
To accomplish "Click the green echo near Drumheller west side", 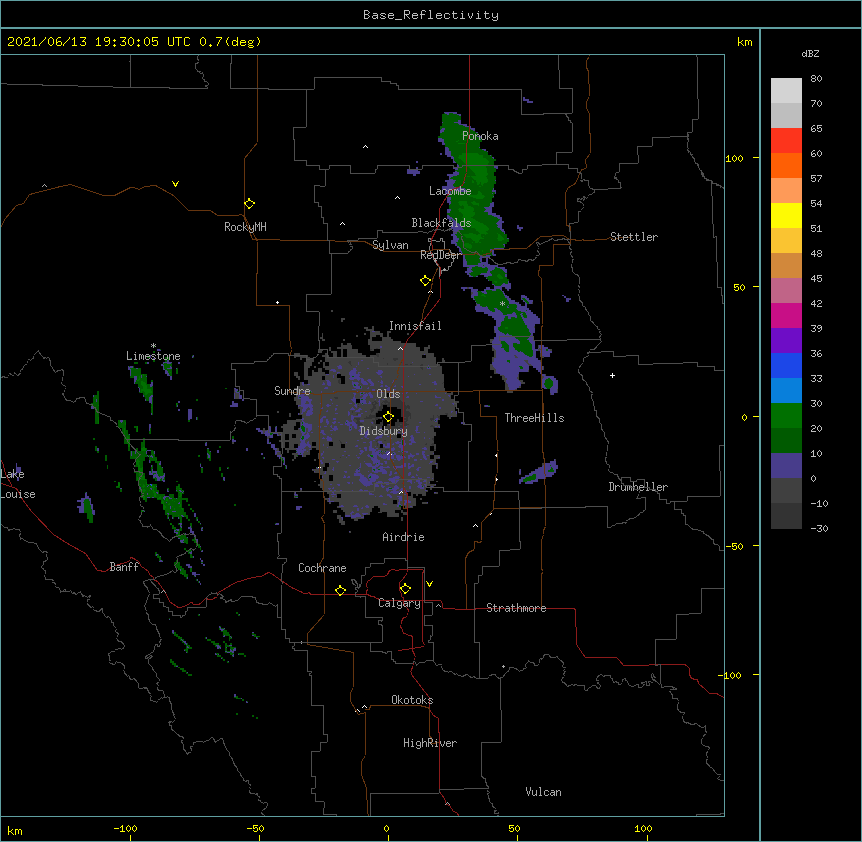I will coord(538,472).
